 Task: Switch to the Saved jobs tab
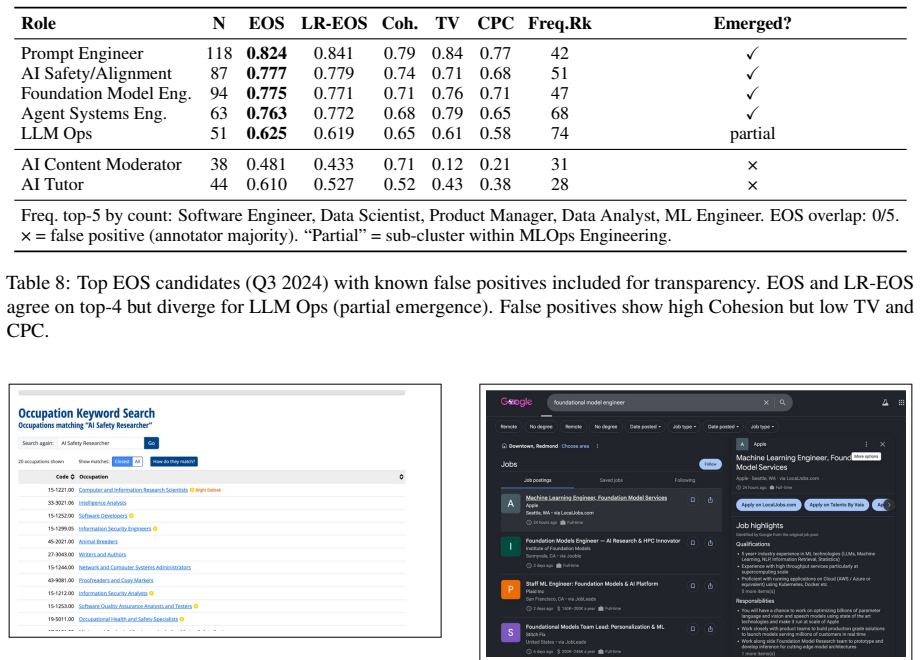click(611, 480)
